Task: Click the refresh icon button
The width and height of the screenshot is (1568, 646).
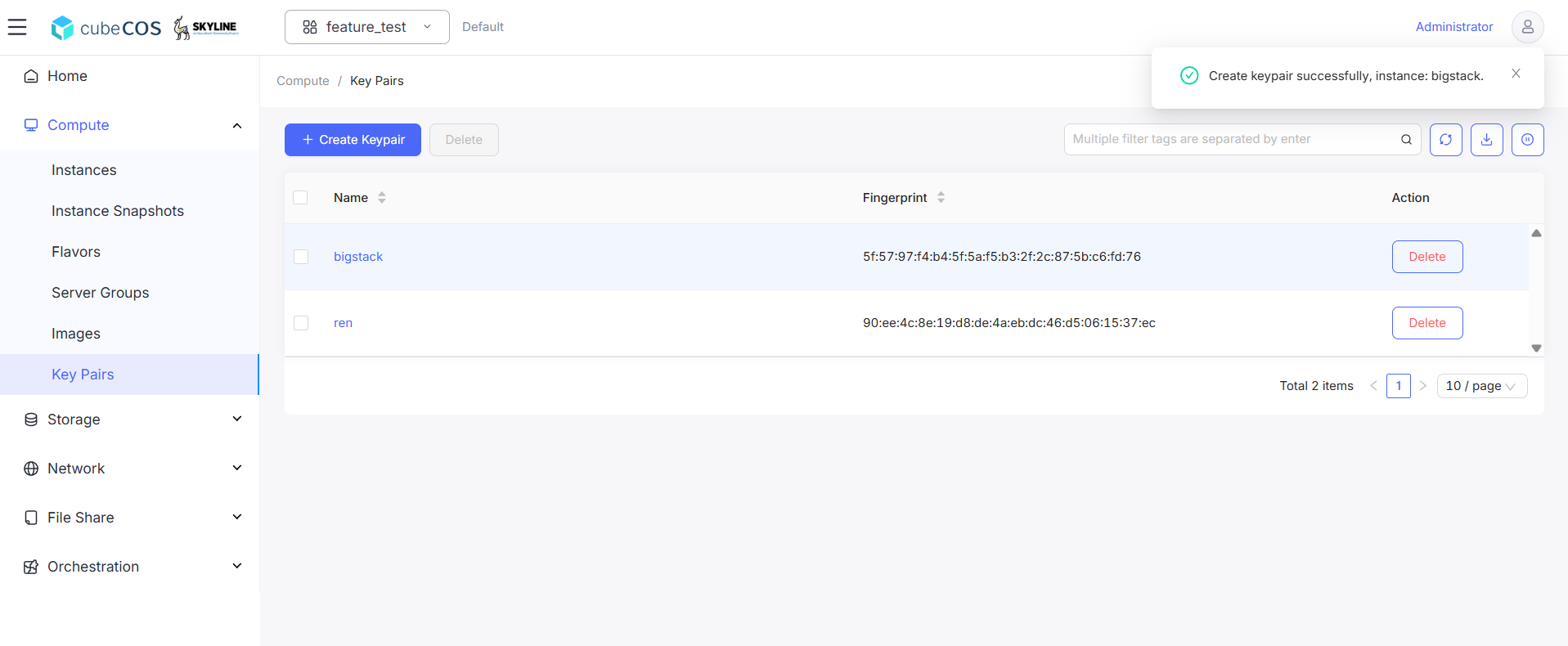Action: (x=1445, y=140)
